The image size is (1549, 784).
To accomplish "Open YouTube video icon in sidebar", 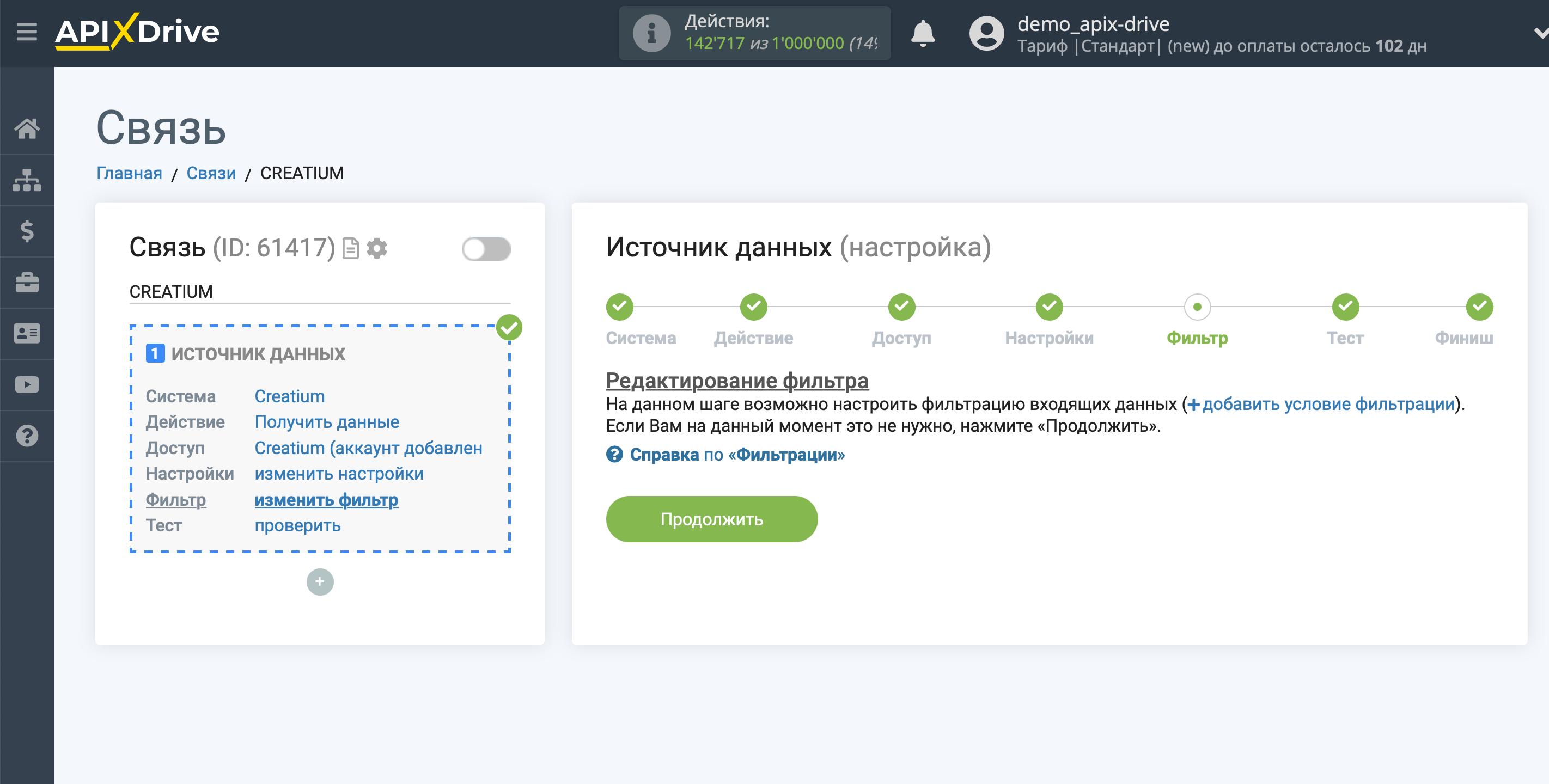I will (x=27, y=384).
